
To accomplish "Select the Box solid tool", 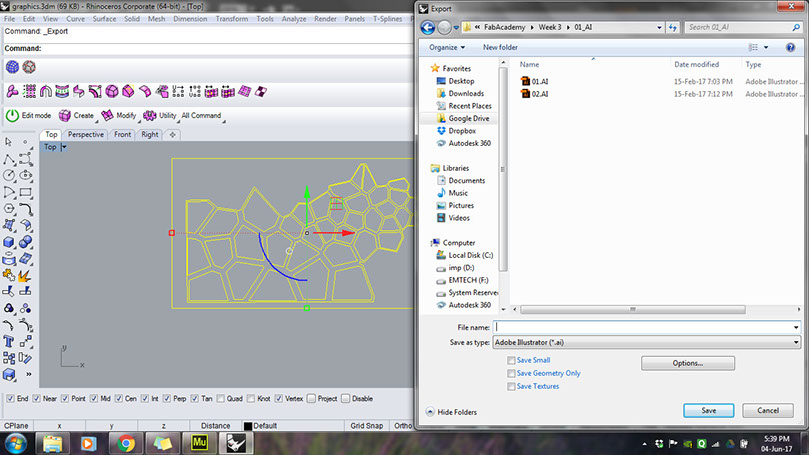I will click(9, 242).
